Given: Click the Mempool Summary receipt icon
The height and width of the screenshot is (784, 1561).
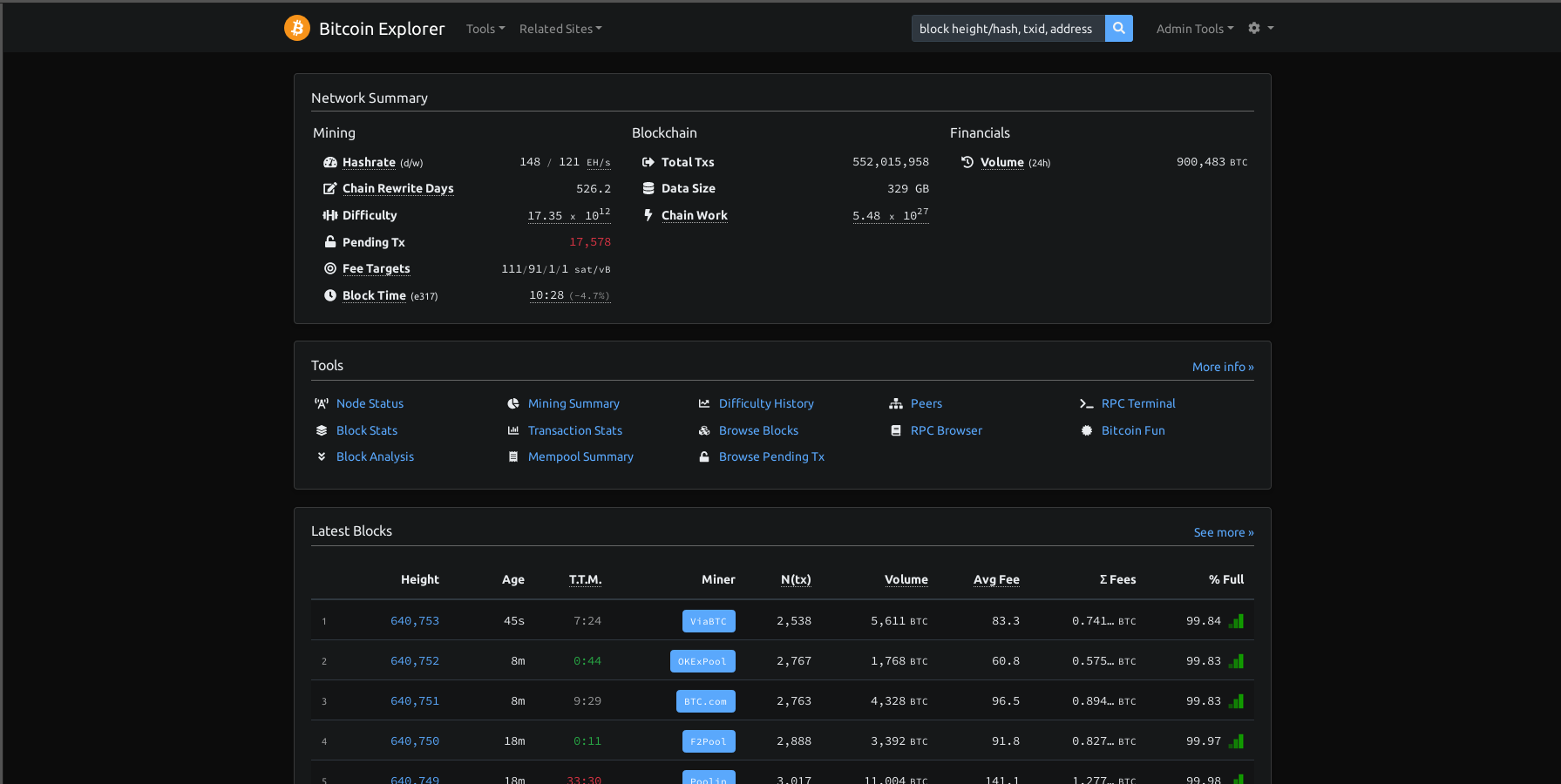Looking at the screenshot, I should tap(513, 456).
